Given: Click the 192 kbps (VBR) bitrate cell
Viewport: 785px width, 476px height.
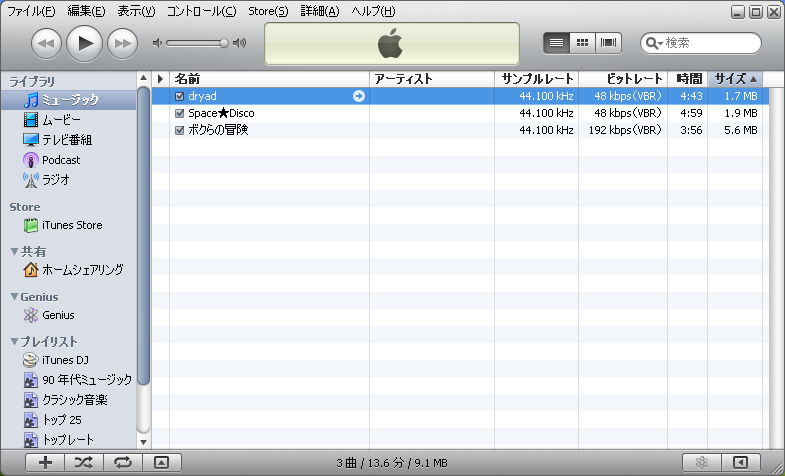Looking at the screenshot, I should (x=625, y=131).
